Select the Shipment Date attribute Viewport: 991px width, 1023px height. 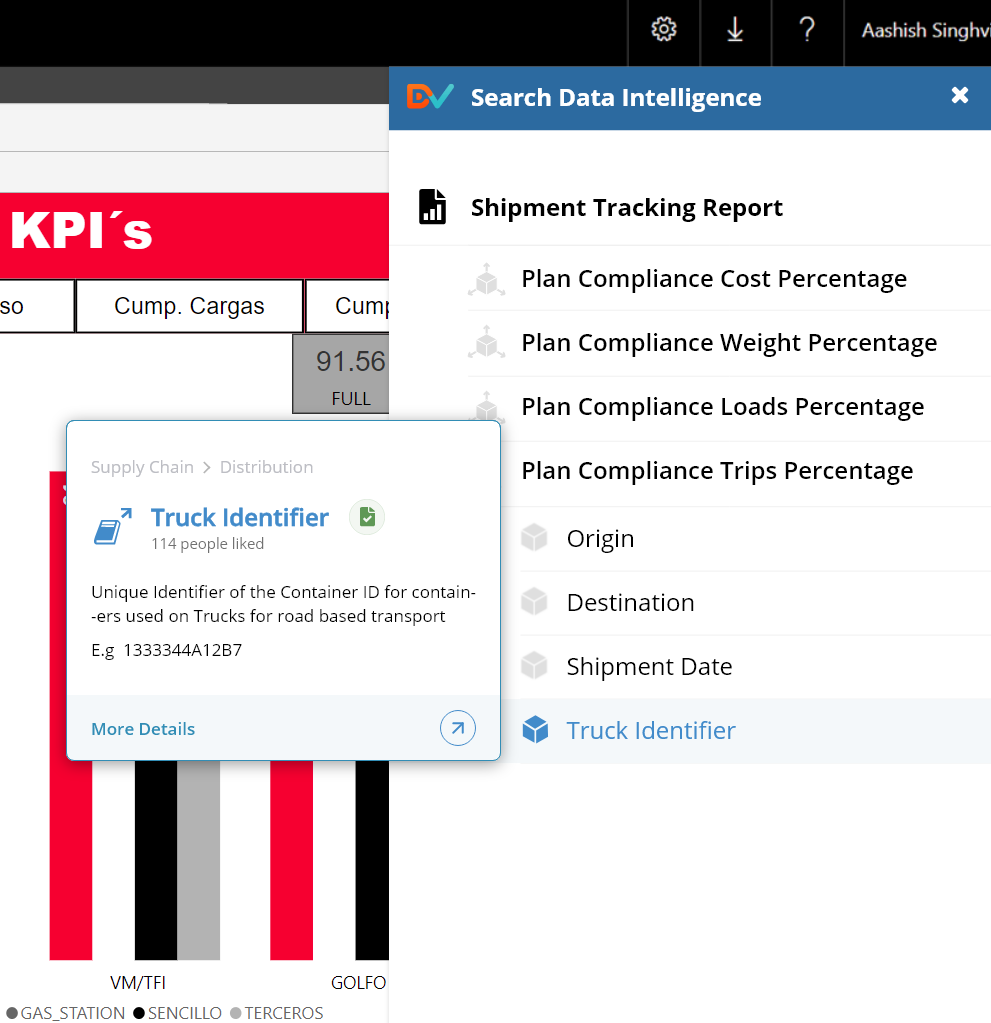(x=649, y=667)
